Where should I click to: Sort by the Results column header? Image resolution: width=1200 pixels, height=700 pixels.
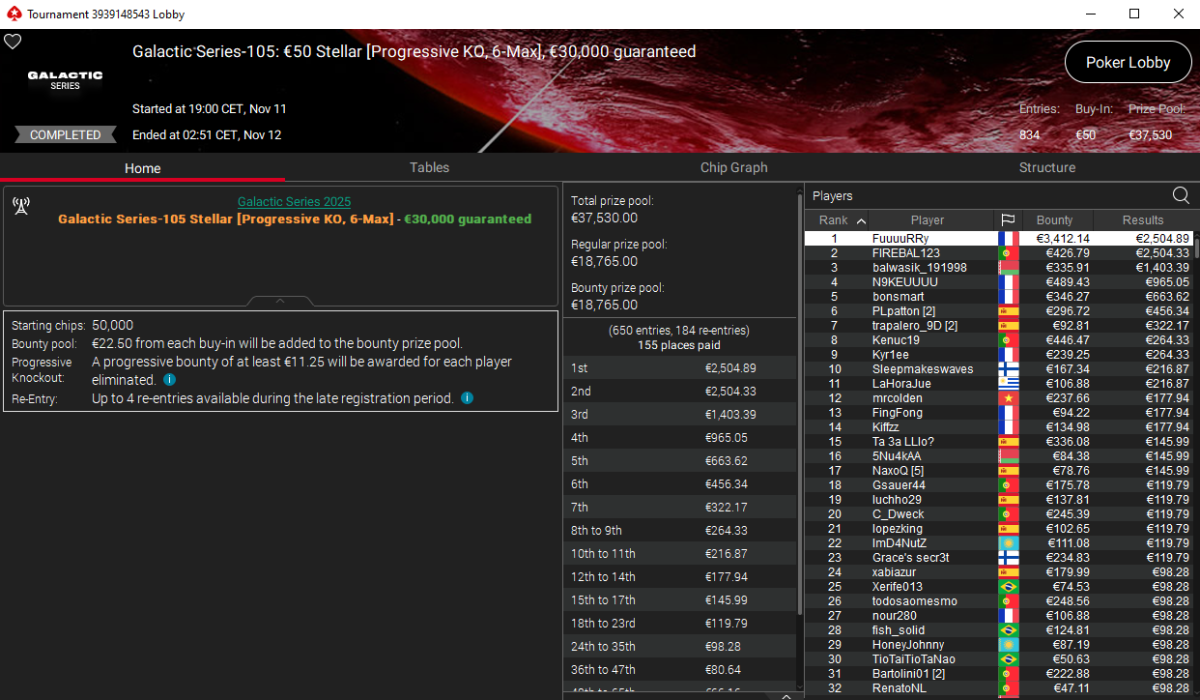[1143, 220]
